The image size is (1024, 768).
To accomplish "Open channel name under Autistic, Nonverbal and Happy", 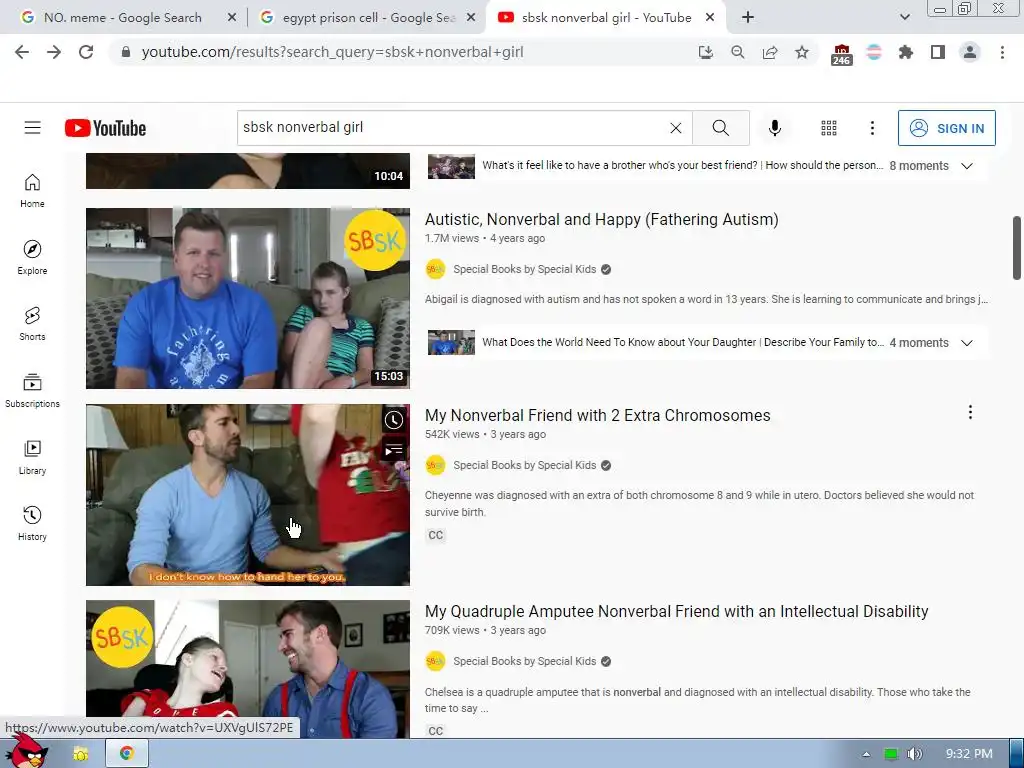I will coord(525,269).
